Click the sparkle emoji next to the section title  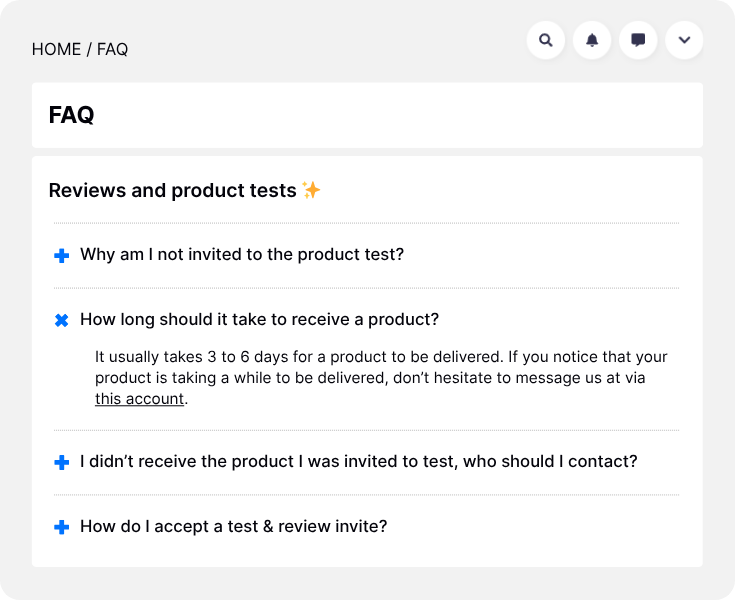tap(311, 190)
